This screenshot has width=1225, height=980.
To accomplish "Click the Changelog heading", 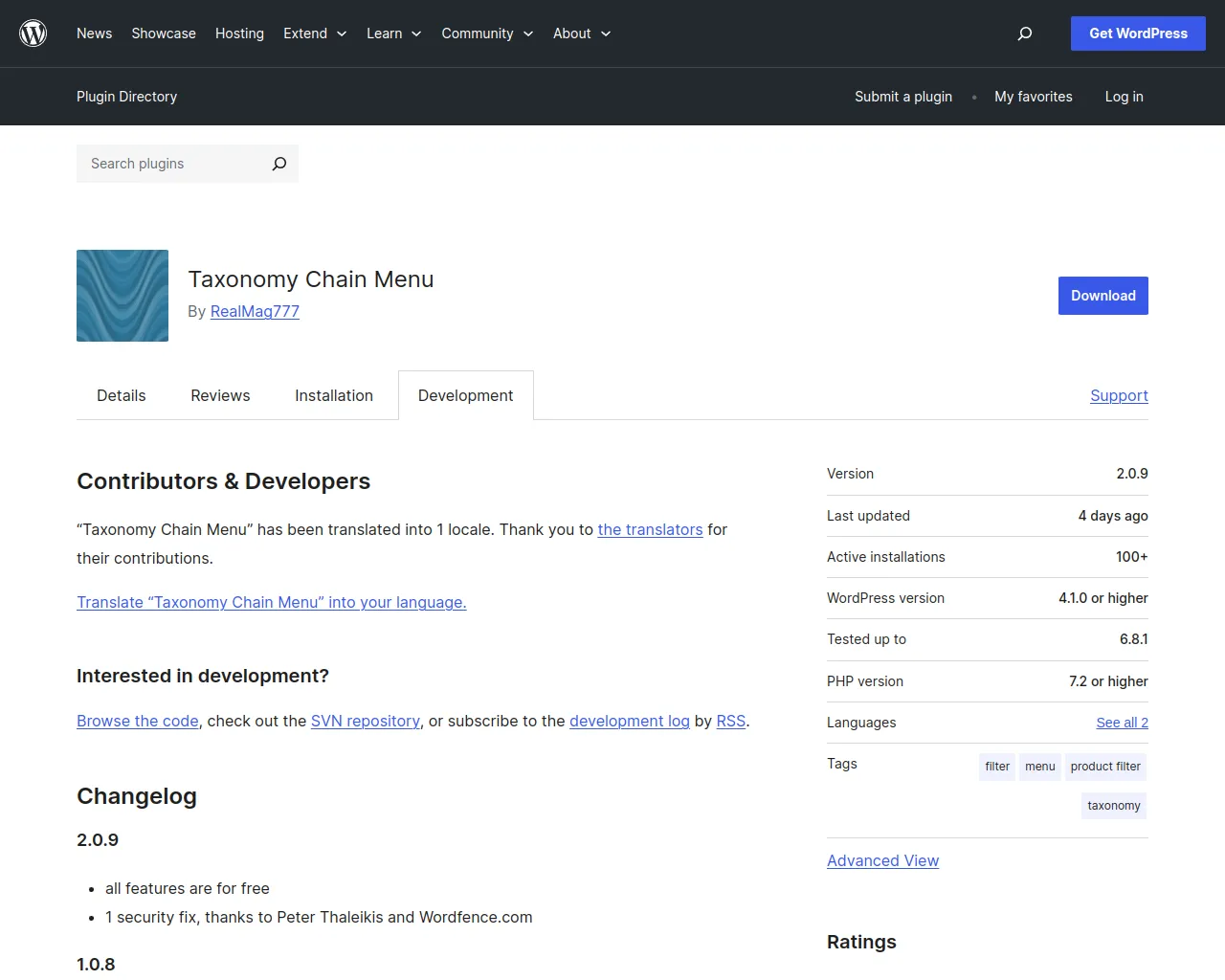I will (137, 796).
